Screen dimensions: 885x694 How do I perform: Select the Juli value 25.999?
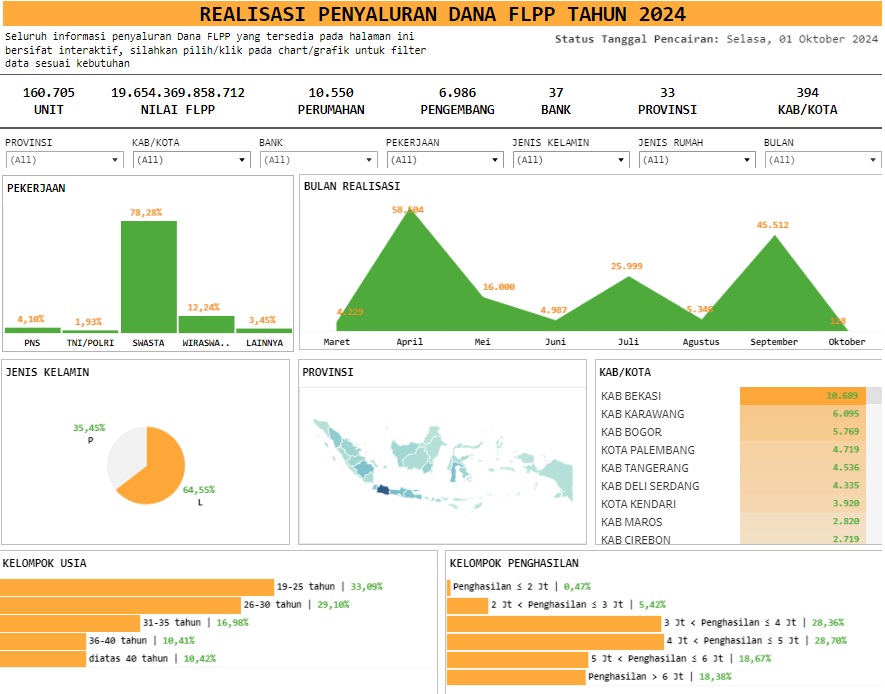click(x=626, y=266)
